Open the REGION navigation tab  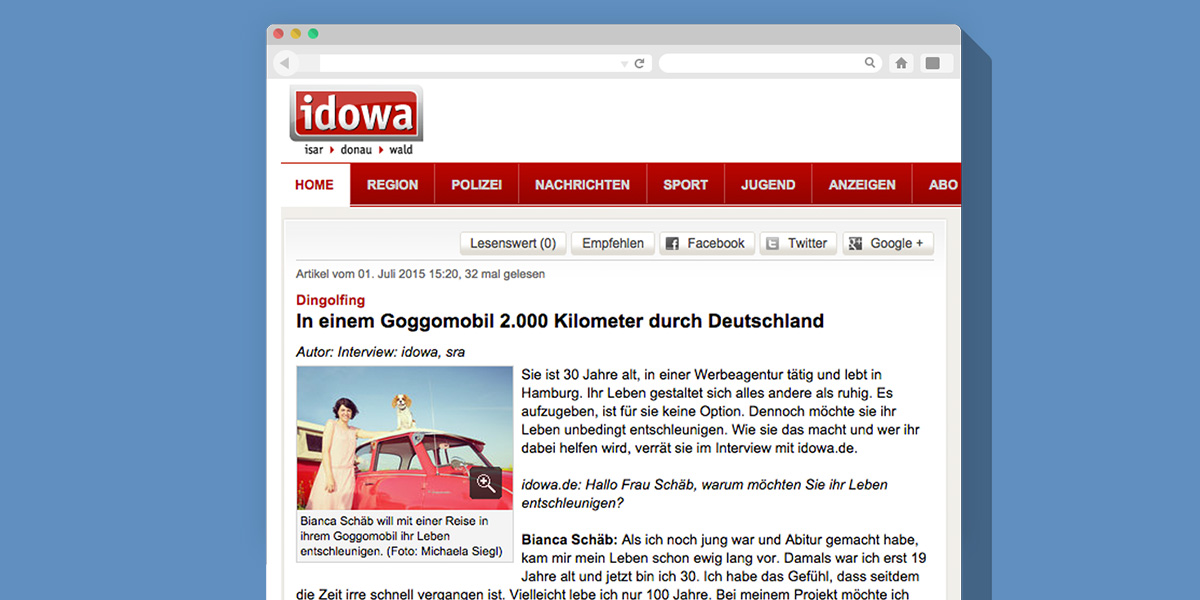pyautogui.click(x=393, y=185)
